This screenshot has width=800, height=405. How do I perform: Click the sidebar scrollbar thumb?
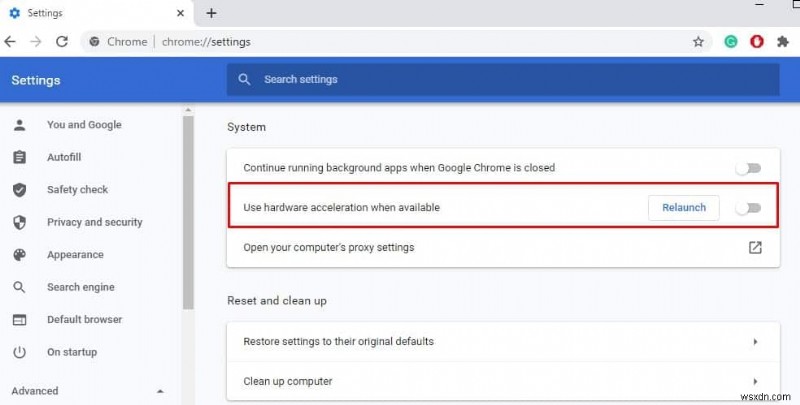click(188, 212)
